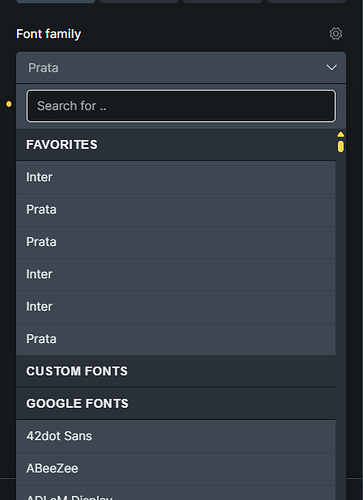Click the FAVORITES section header
The image size is (363, 500).
click(176, 145)
